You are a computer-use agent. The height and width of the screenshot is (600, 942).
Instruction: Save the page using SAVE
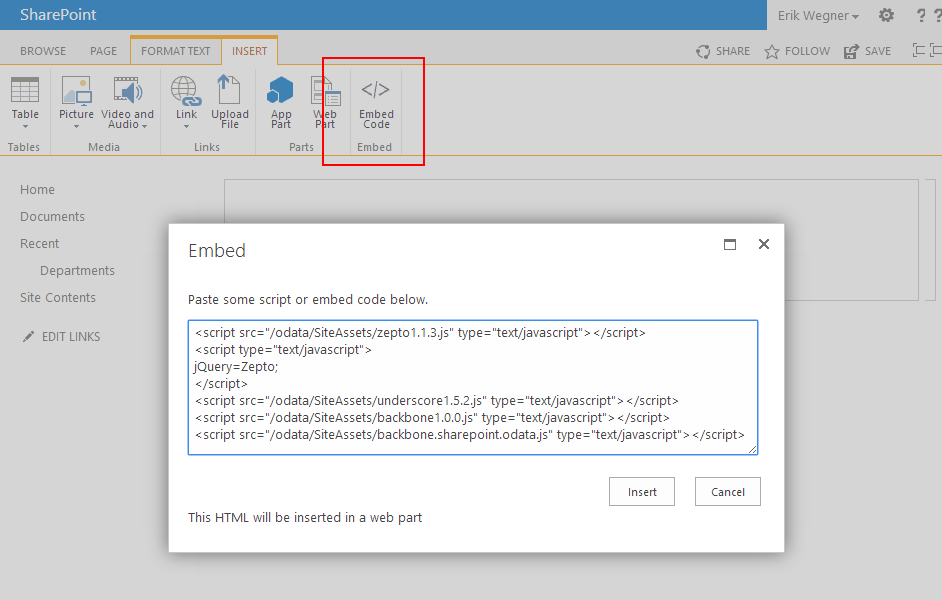pos(867,51)
